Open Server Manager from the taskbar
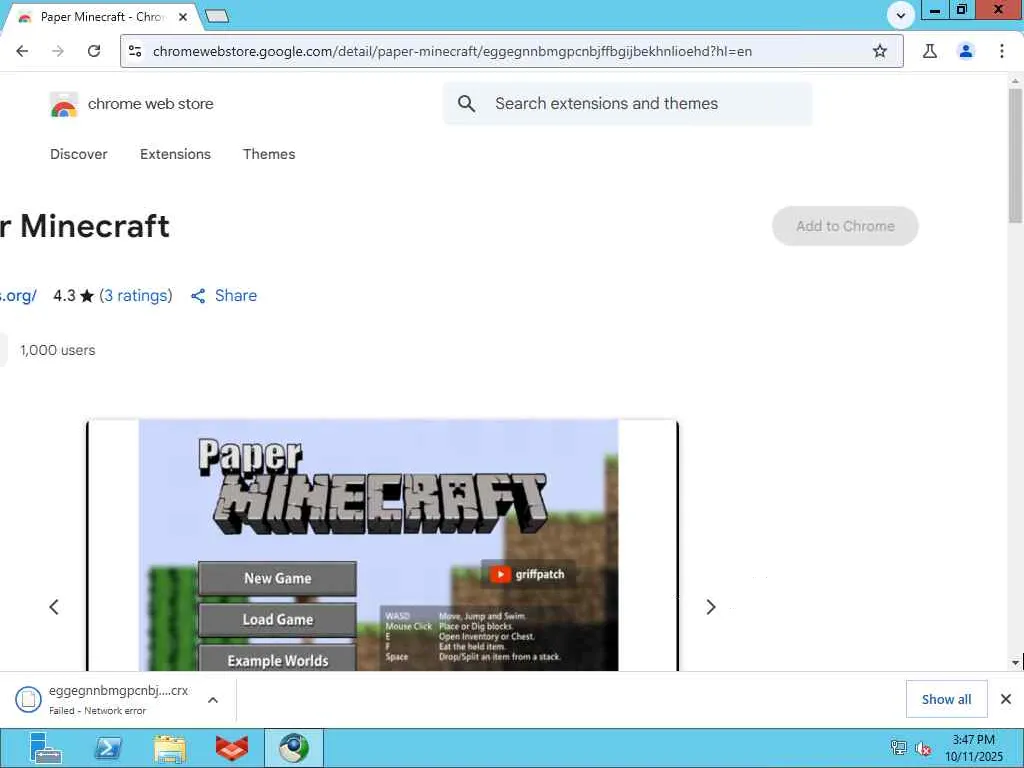This screenshot has width=1024, height=768. (x=46, y=748)
